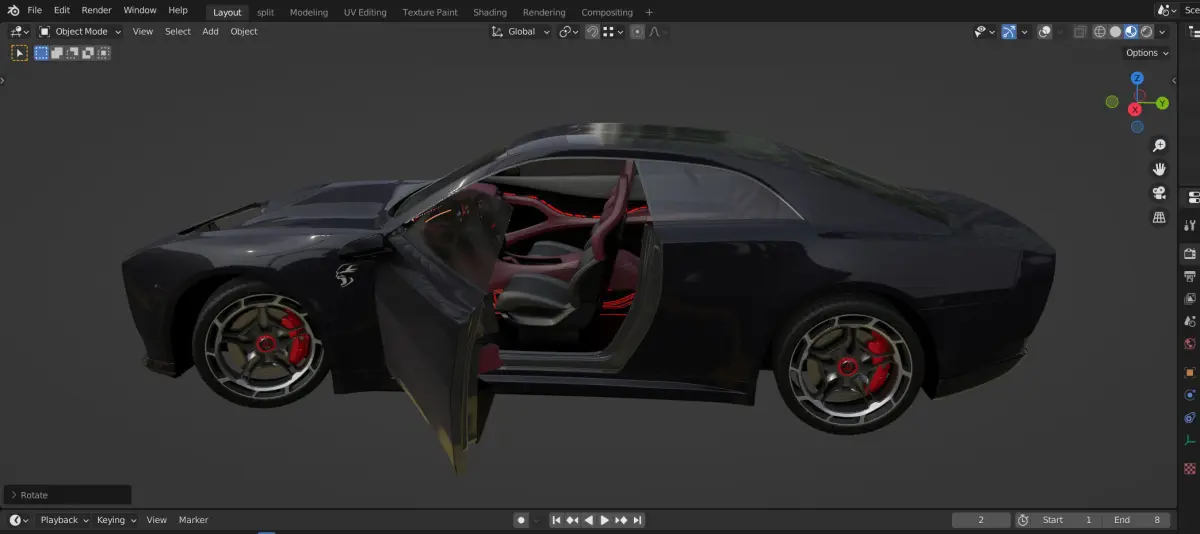Click the hand pan view icon
Screen dimensions: 1200x534
coord(1159,169)
